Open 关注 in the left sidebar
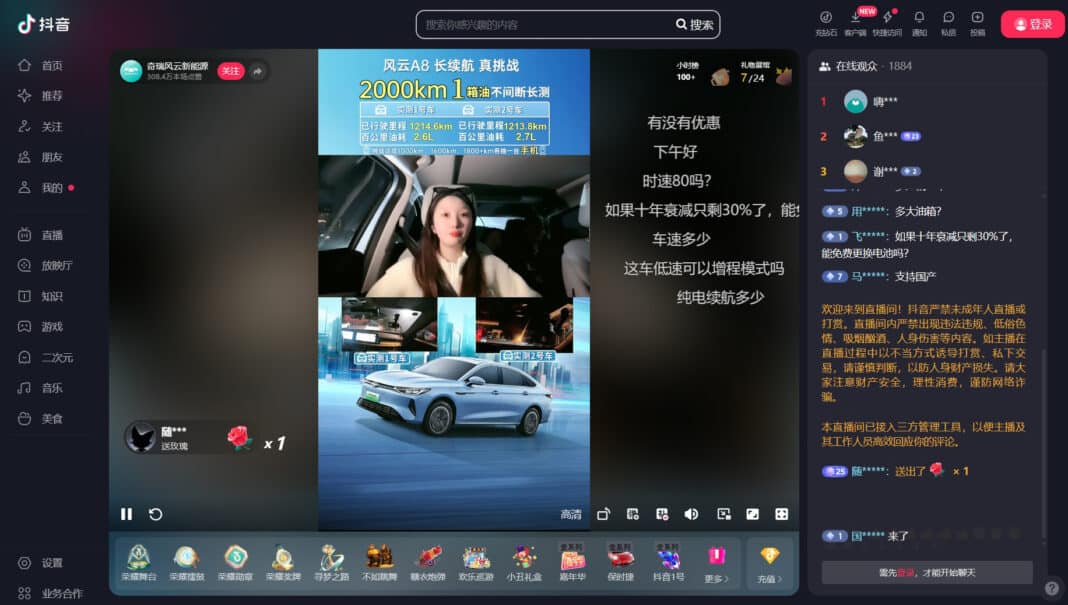Viewport: 1068px width, 605px height. pyautogui.click(x=41, y=127)
